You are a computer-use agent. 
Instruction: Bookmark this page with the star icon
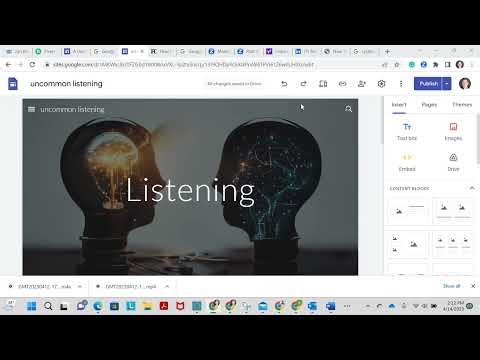pos(397,65)
